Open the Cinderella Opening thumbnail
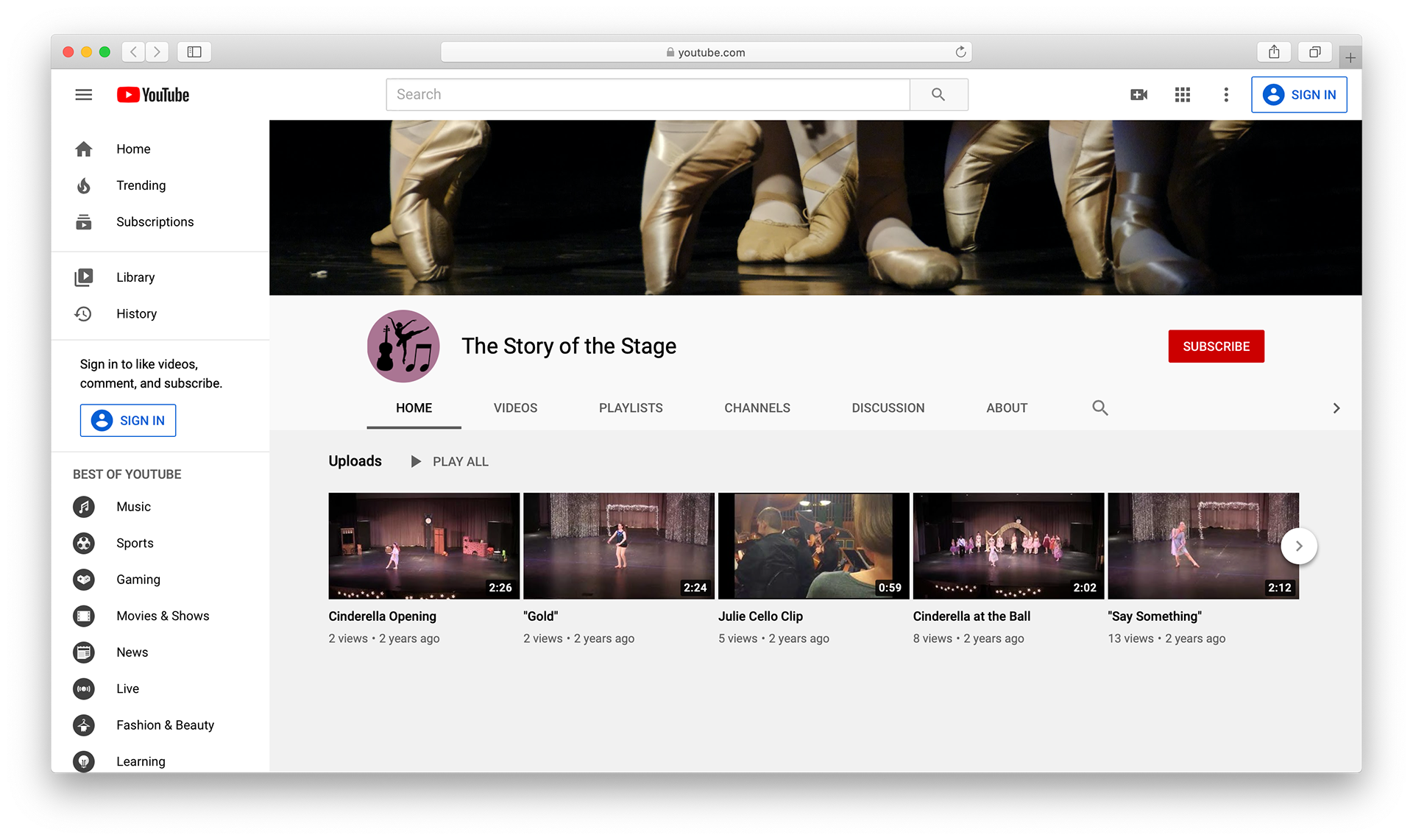 coord(424,546)
